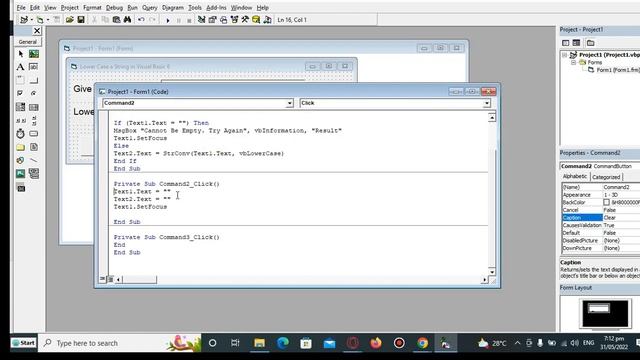Open Toolbox from the hammer-wrench toolbar icon

pos(245,20)
